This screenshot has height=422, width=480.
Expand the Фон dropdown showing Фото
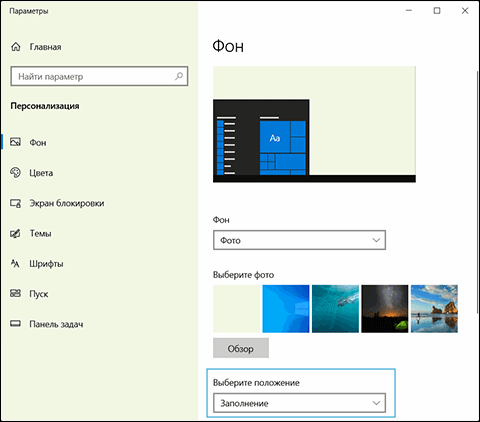click(x=299, y=240)
